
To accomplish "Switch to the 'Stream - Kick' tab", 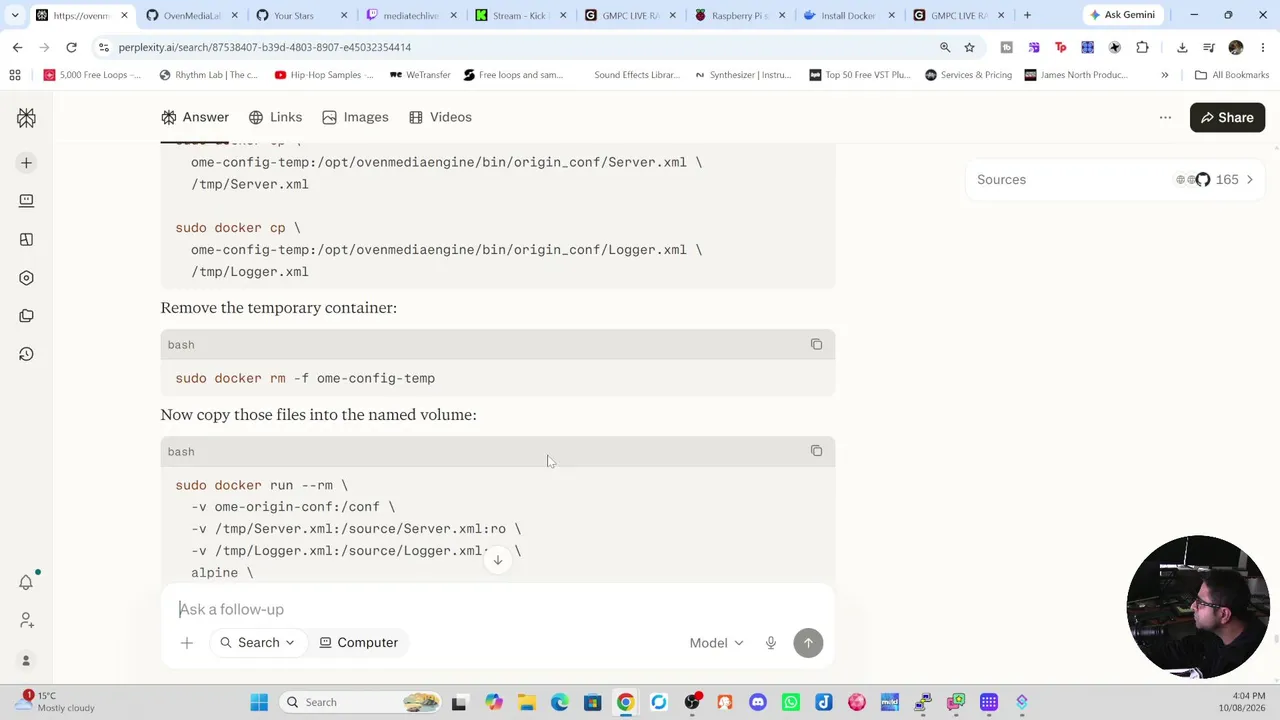I will [520, 15].
